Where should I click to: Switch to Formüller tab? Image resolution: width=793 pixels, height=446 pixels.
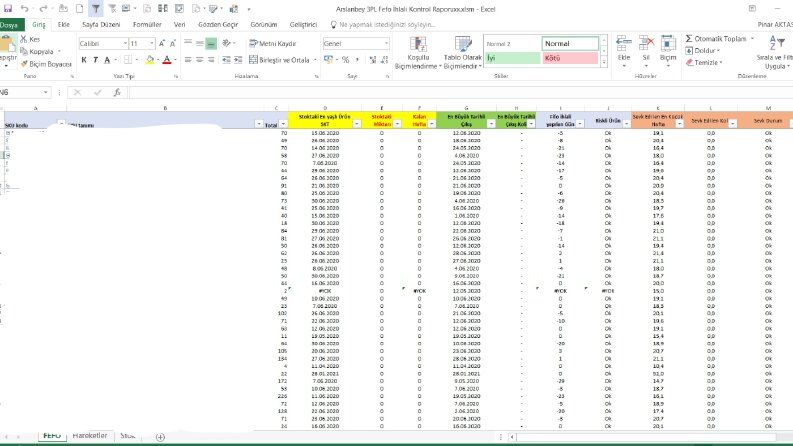click(147, 24)
